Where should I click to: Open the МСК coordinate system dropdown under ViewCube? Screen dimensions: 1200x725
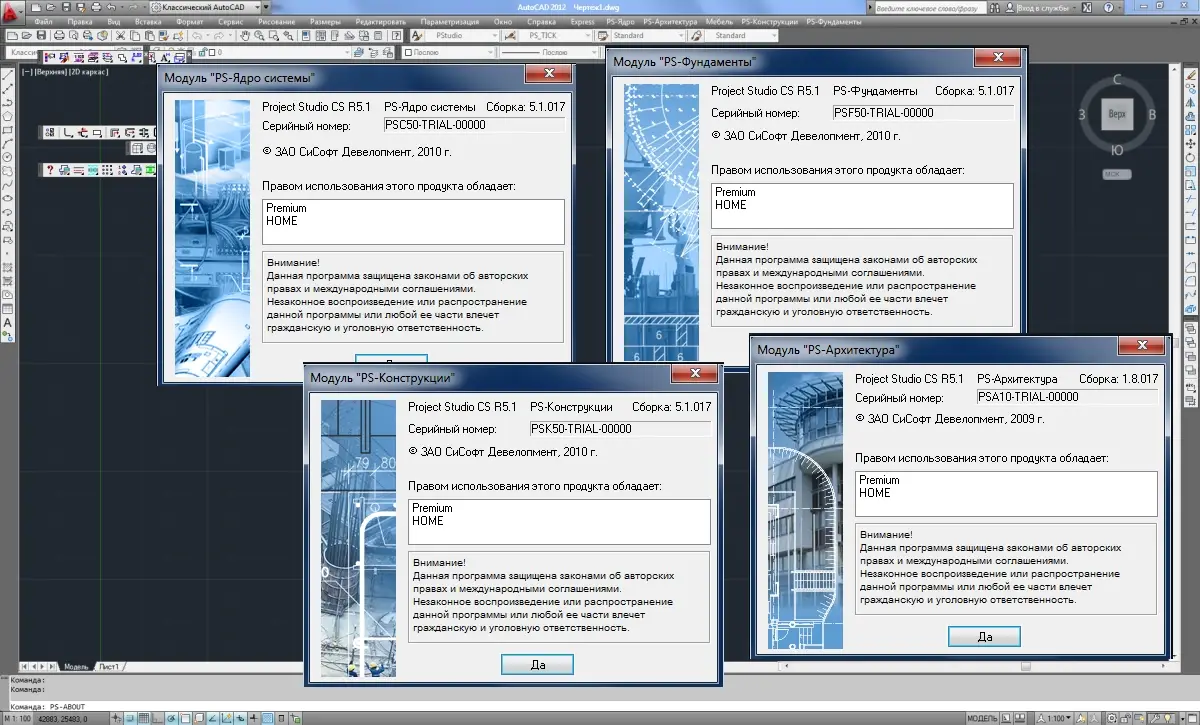click(1117, 174)
